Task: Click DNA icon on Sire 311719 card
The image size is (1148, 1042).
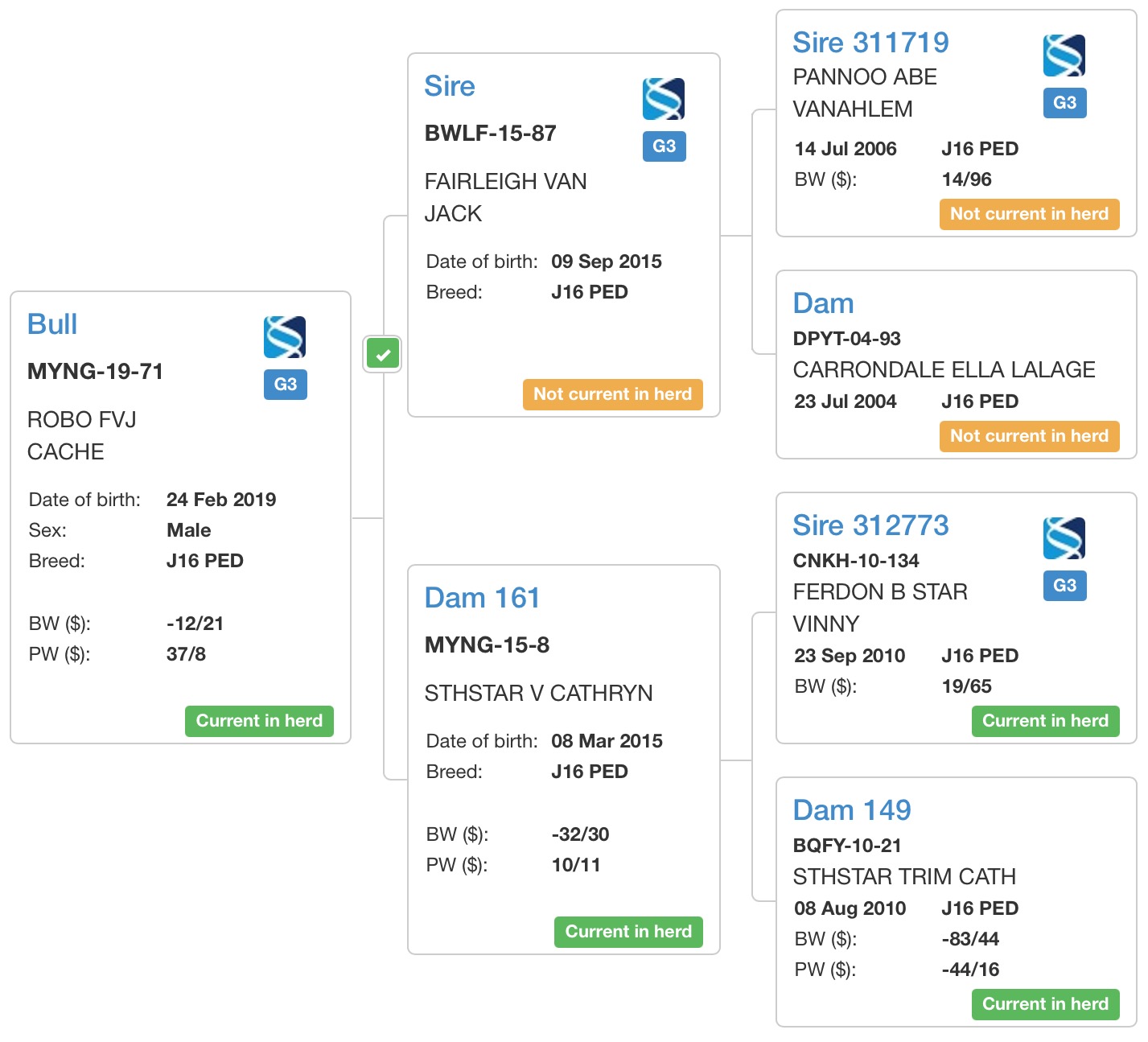Action: (1064, 56)
